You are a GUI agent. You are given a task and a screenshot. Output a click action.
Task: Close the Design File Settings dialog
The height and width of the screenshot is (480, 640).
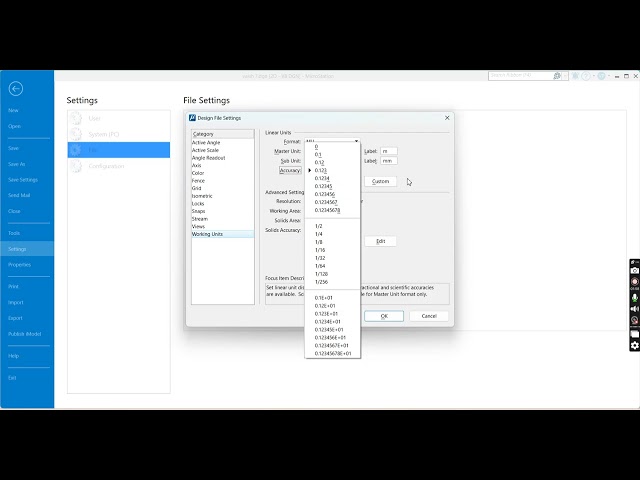[x=447, y=118]
